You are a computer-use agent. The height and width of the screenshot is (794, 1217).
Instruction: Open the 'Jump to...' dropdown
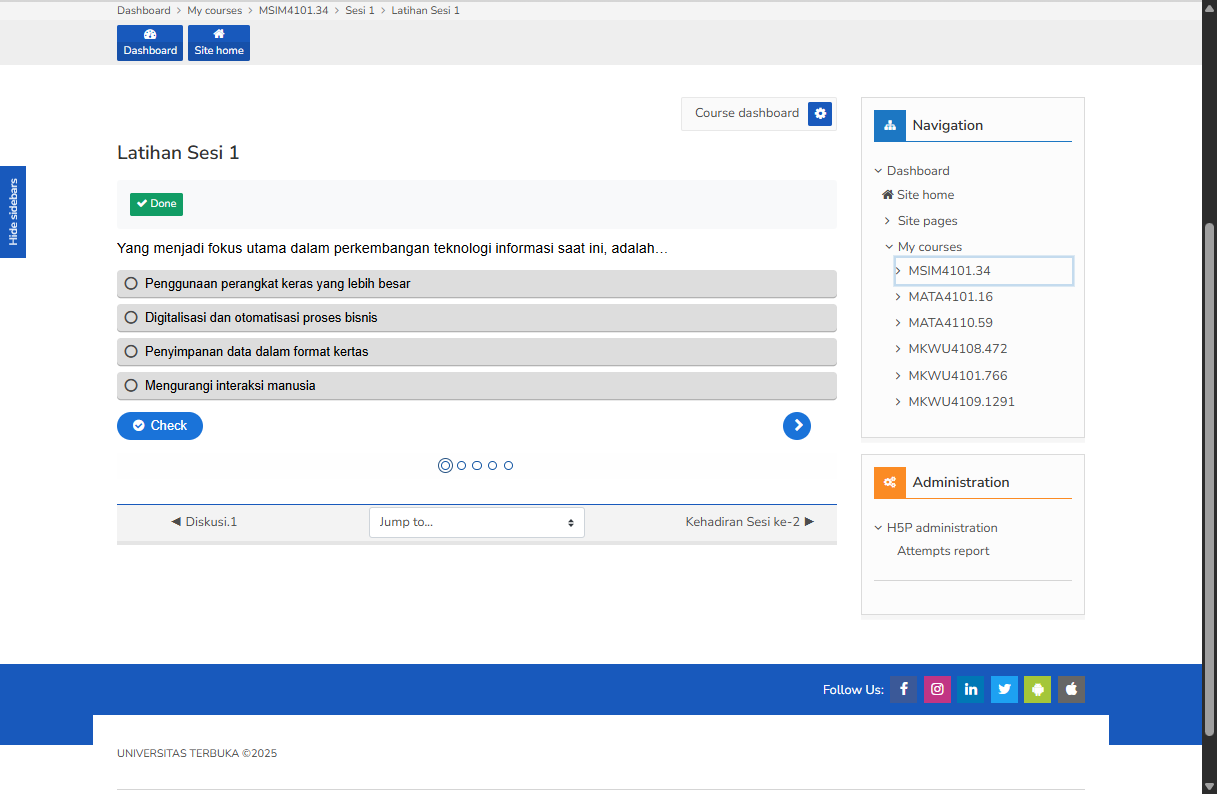coord(476,522)
